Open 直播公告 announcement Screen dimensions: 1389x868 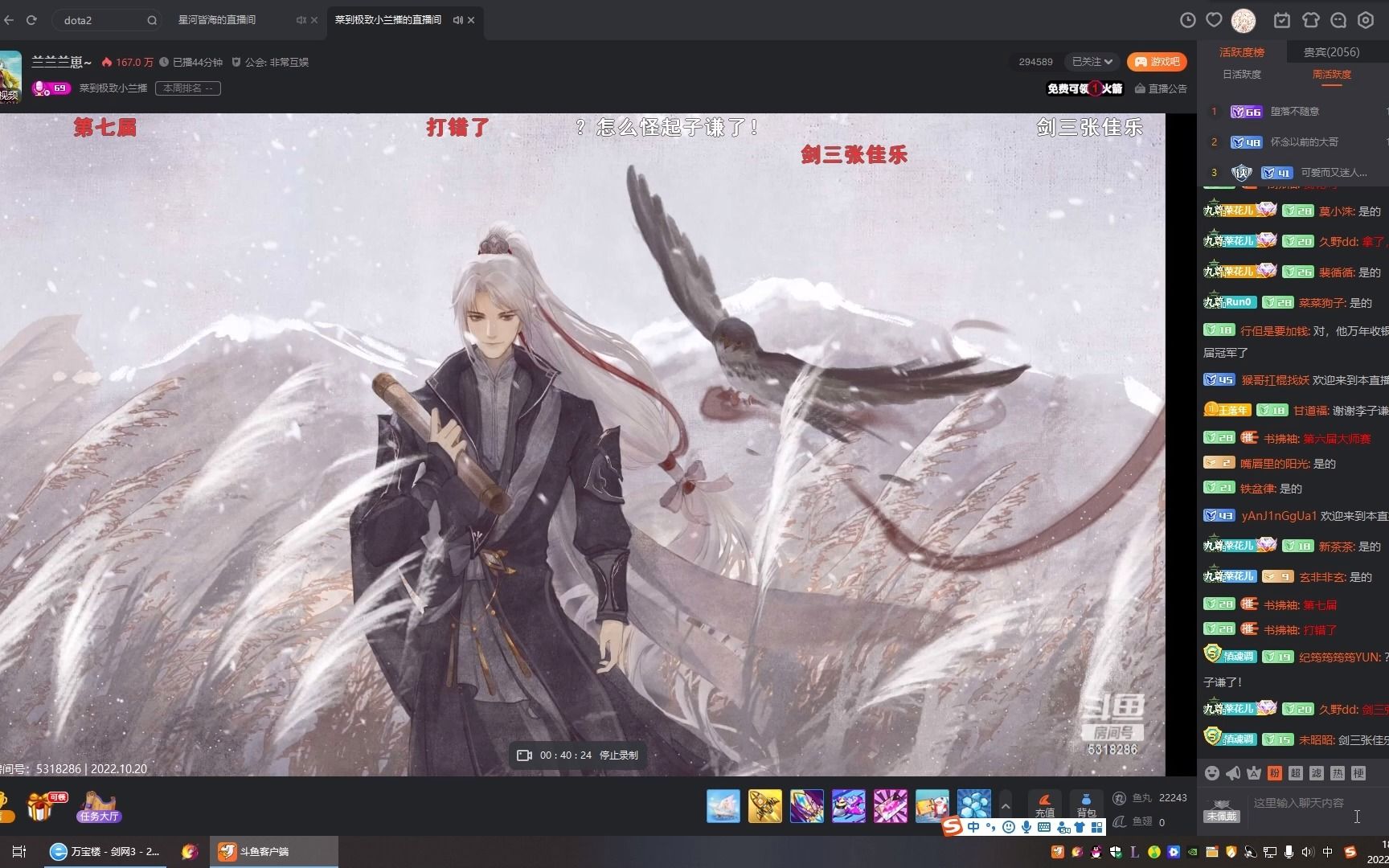pyautogui.click(x=1161, y=88)
